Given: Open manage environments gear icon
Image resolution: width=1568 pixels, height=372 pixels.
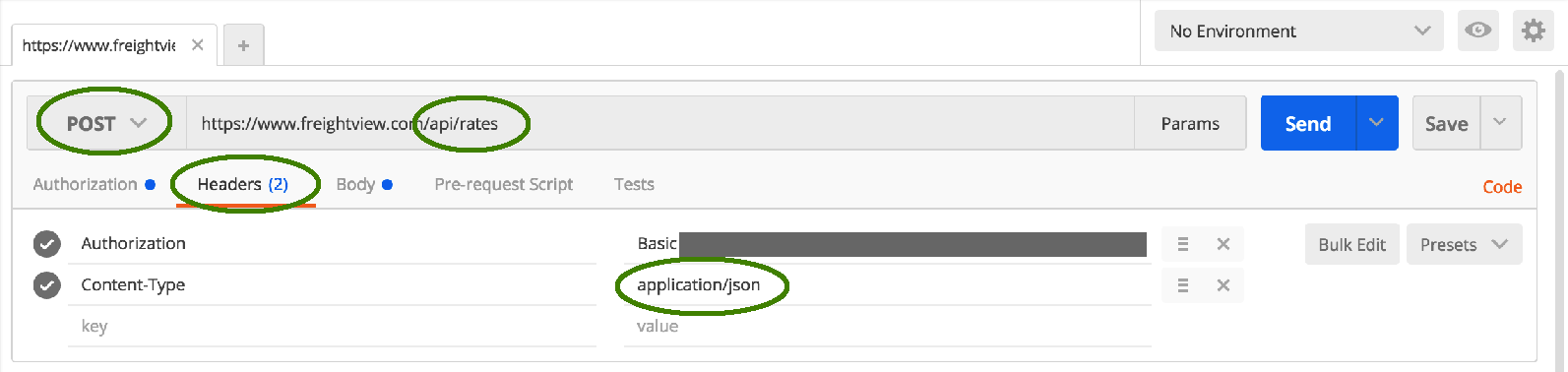Looking at the screenshot, I should tap(1533, 31).
